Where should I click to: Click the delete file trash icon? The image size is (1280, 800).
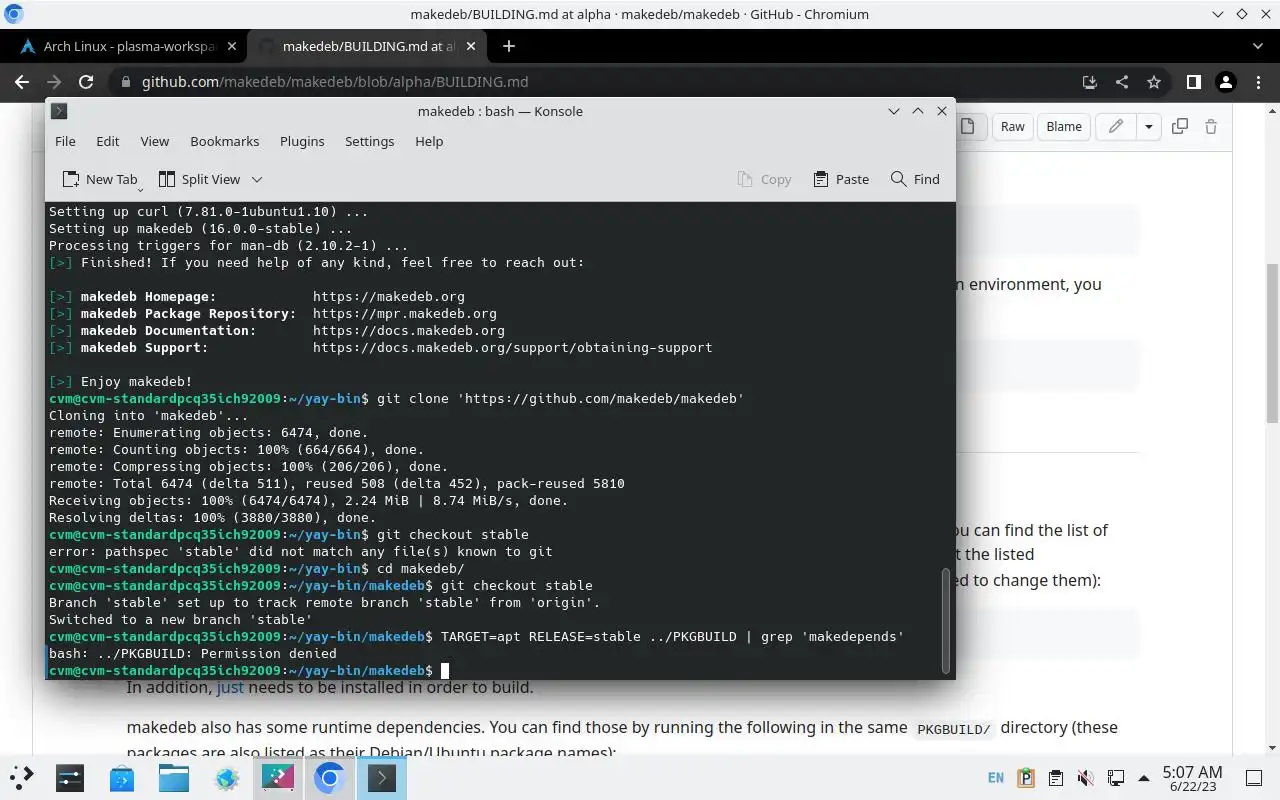pos(1211,126)
